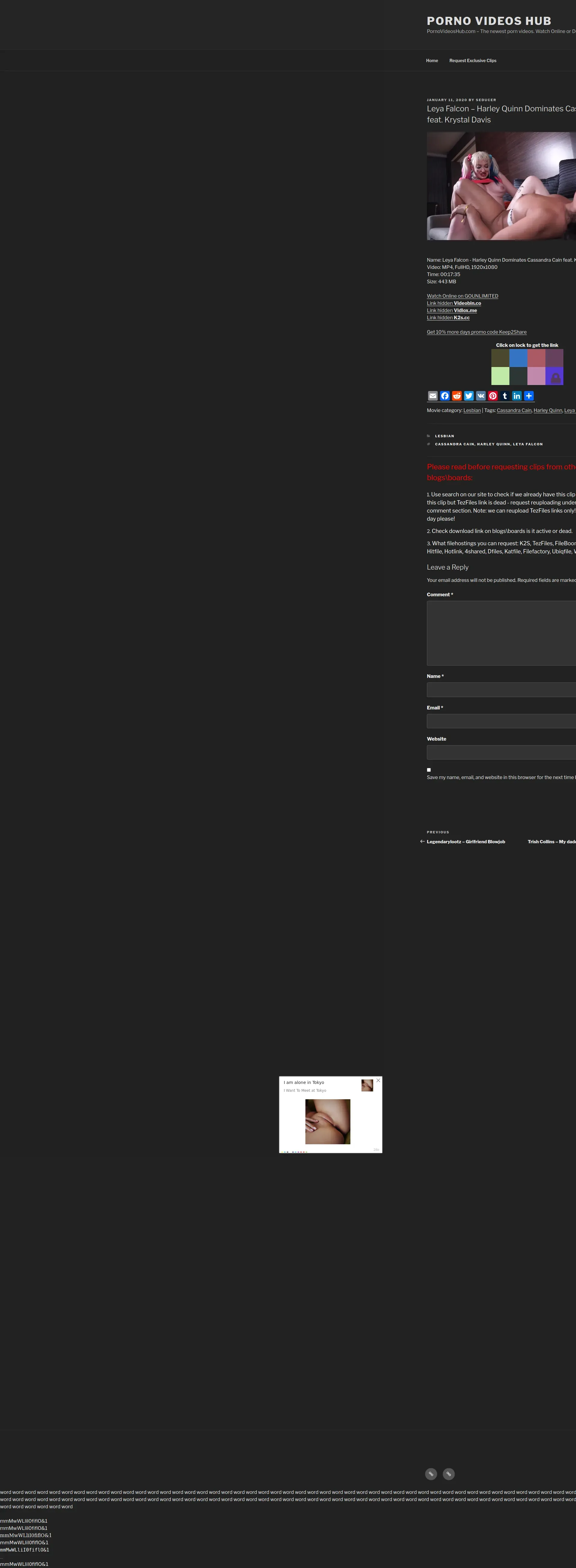Follow the Watch Online on GOUNLIMITED link
The image size is (576, 1568).
click(462, 296)
